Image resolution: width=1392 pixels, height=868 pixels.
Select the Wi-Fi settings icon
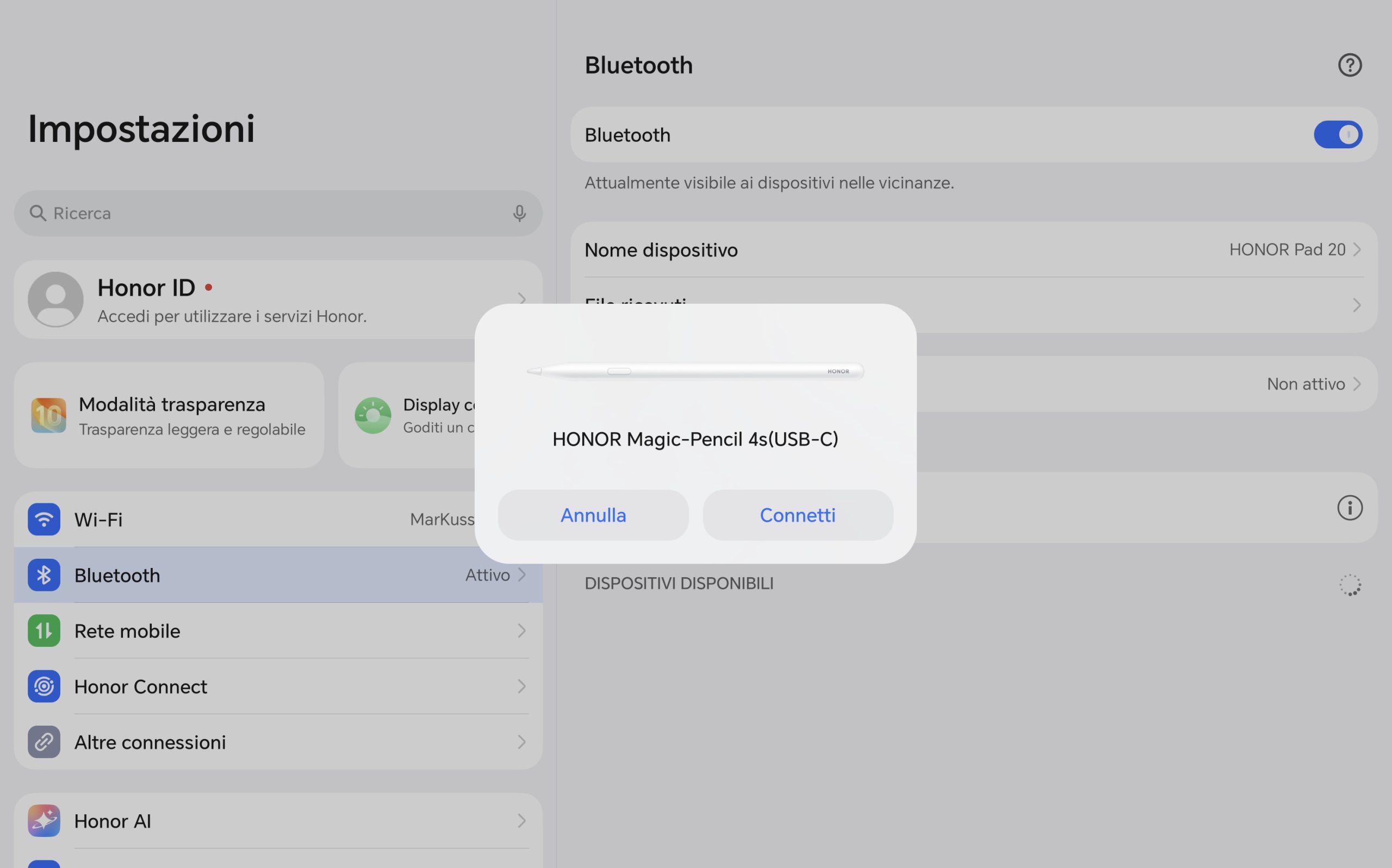(x=43, y=519)
